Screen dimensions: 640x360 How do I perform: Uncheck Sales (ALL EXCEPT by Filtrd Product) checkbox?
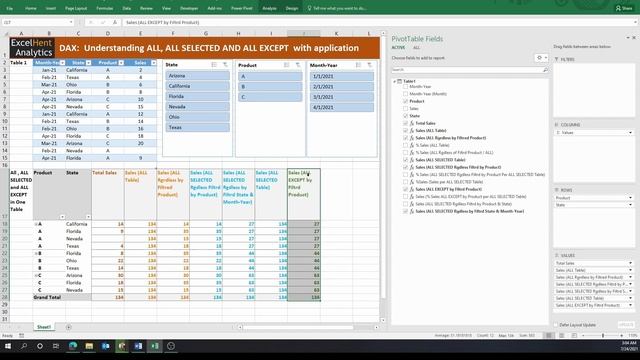click(x=405, y=189)
